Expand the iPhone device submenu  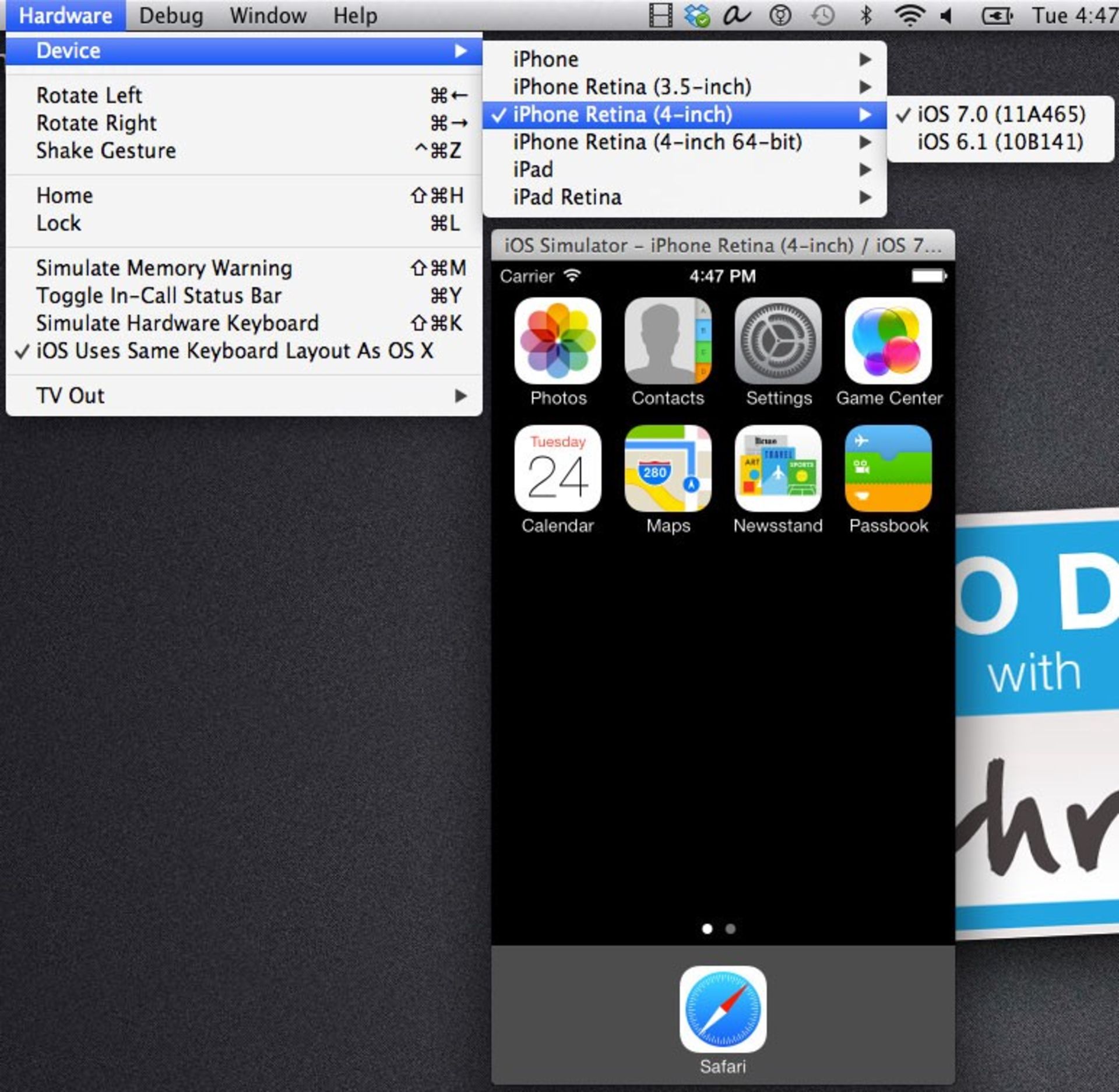coord(685,59)
